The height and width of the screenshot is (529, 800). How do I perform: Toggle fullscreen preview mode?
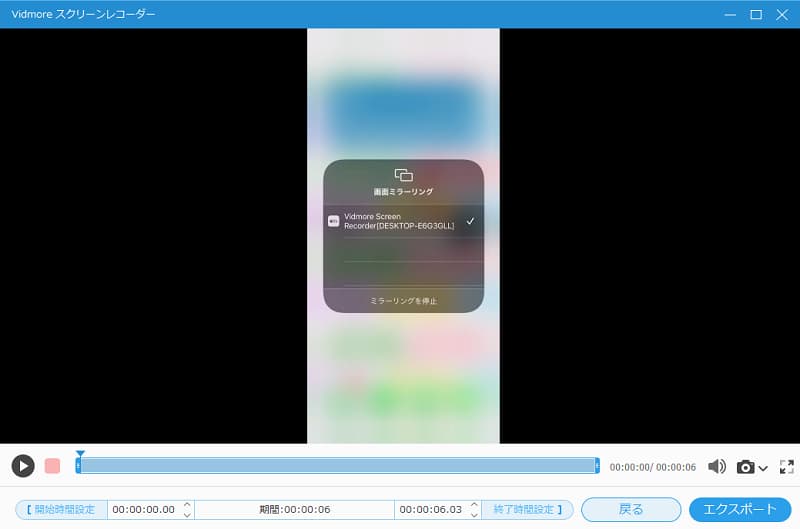coord(786,466)
